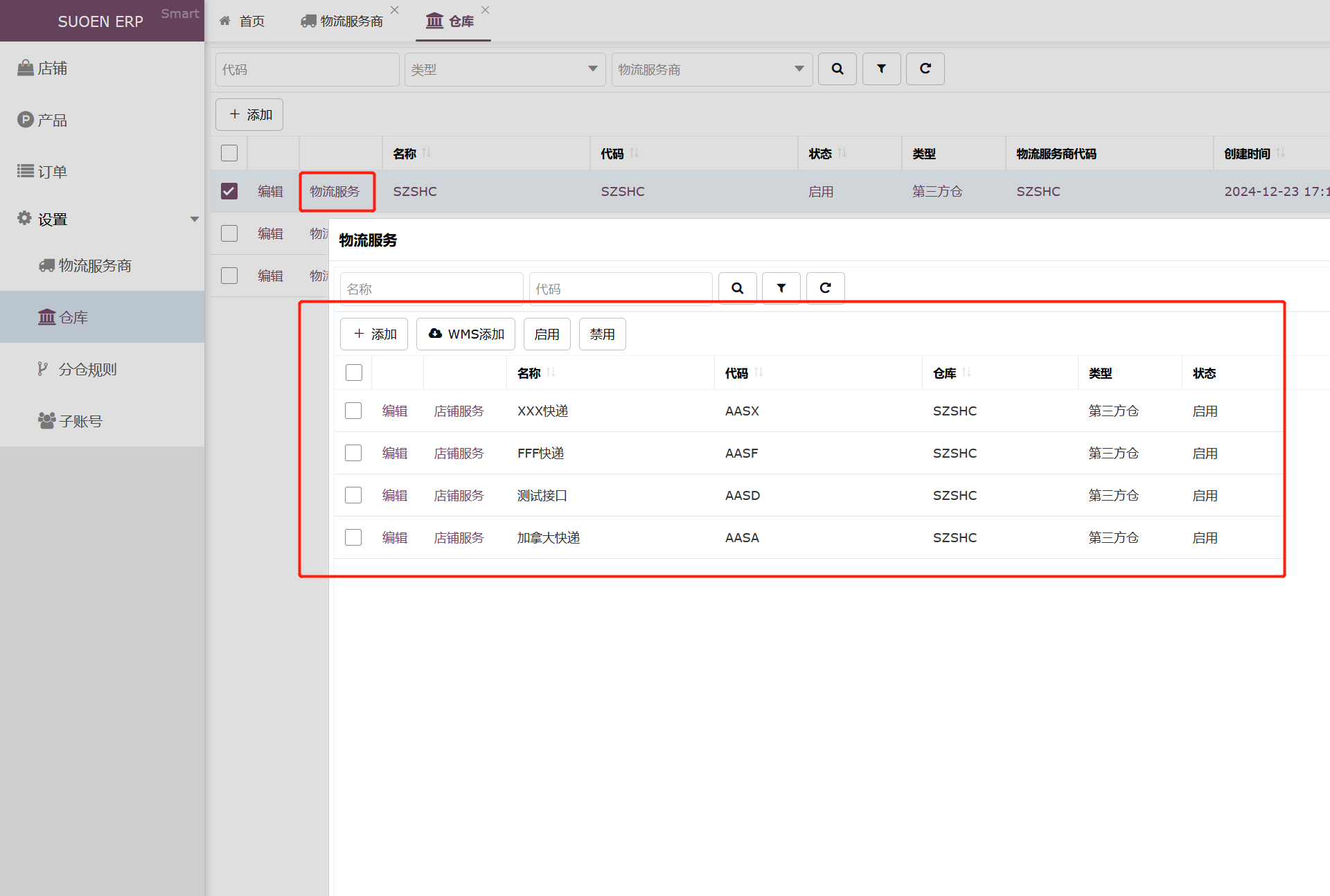Click 物流服务 link in SZSHC row
The image size is (1330, 896).
pos(335,191)
